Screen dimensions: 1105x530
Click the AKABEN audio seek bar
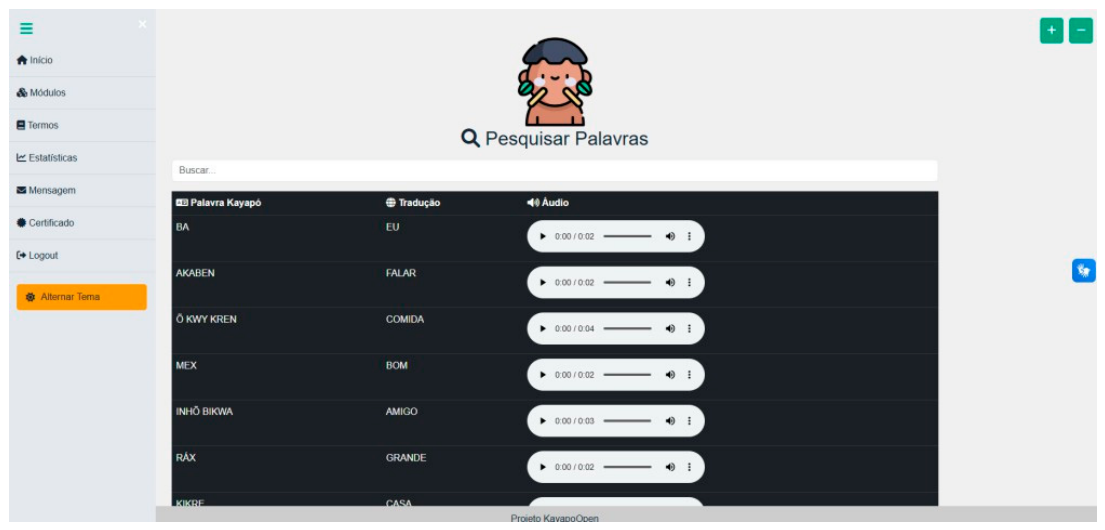point(627,283)
